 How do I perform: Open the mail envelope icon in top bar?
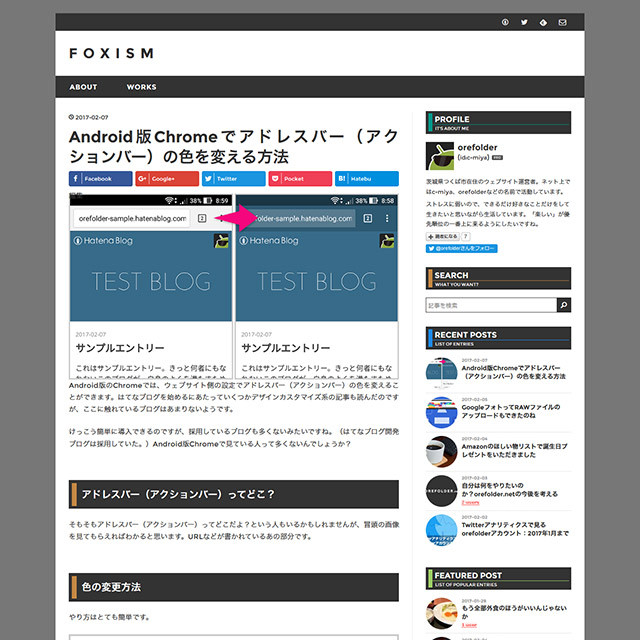[x=562, y=22]
